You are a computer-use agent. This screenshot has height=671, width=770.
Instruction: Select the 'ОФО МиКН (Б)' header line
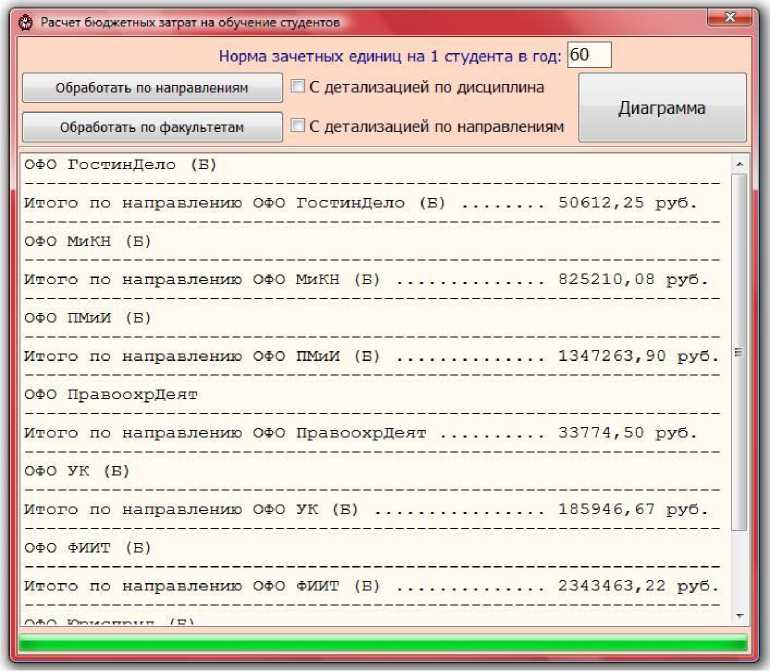tap(87, 241)
